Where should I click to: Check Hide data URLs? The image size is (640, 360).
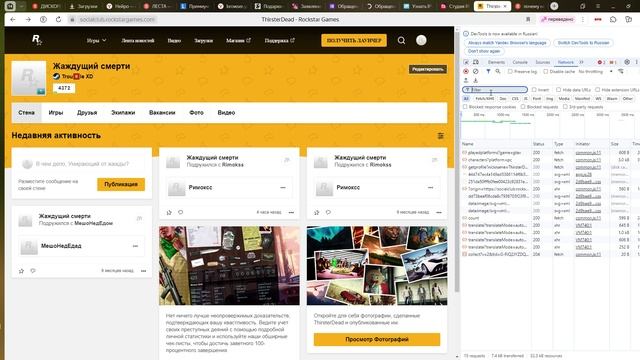[x=558, y=90]
